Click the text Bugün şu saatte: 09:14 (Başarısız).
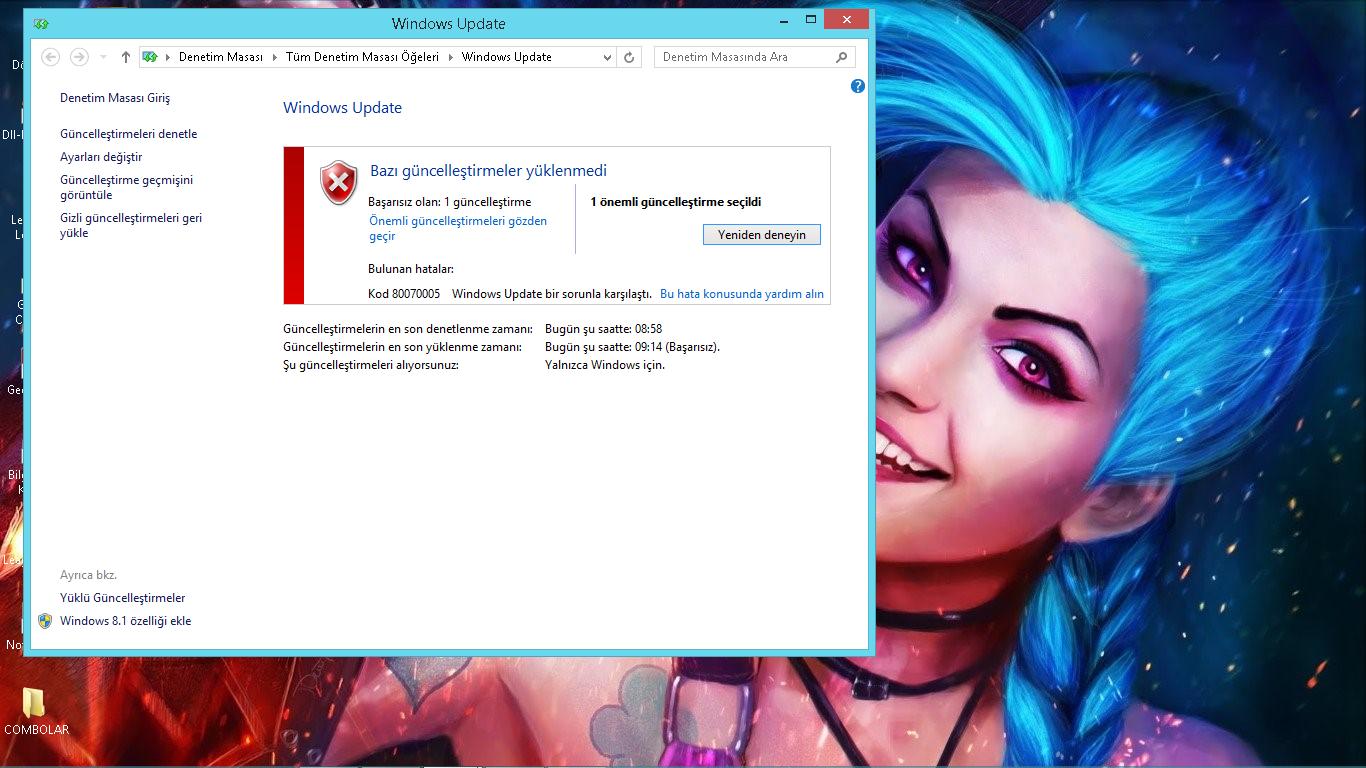Image resolution: width=1366 pixels, height=768 pixels. [633, 347]
